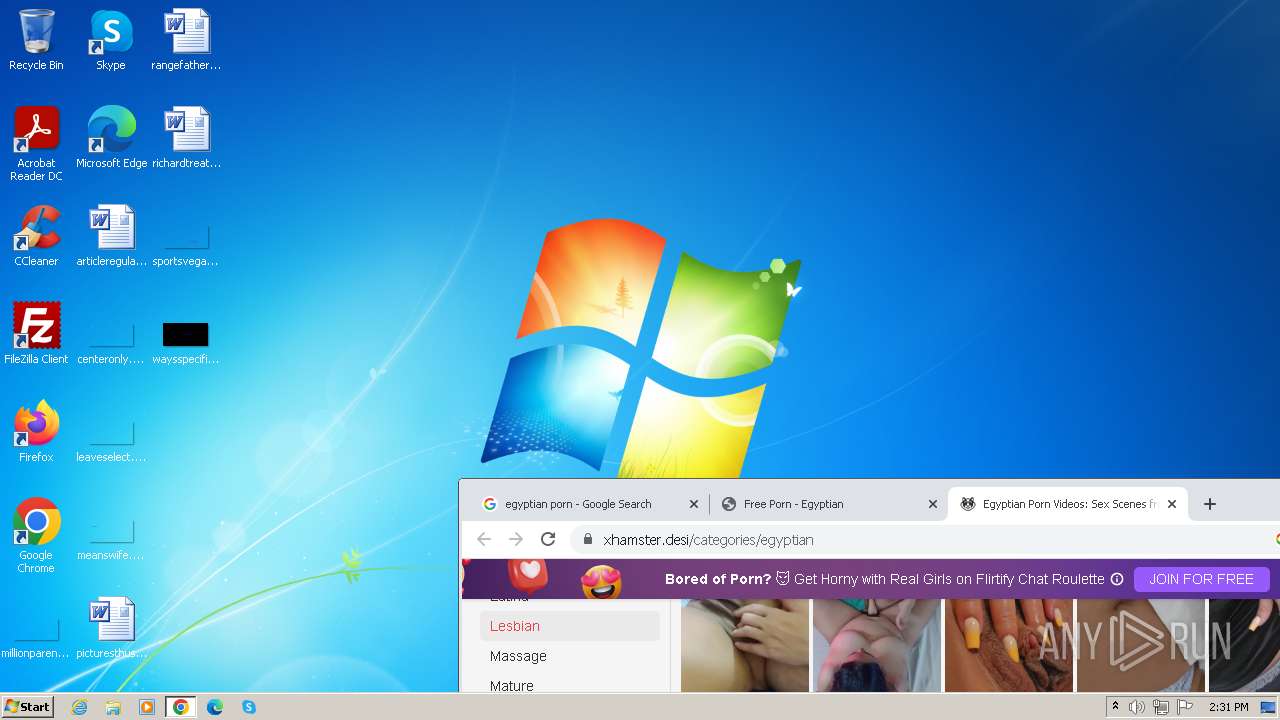Screen dimensions: 1280x720
Task: Select the meanswife desktop file
Action: pyautogui.click(x=111, y=538)
